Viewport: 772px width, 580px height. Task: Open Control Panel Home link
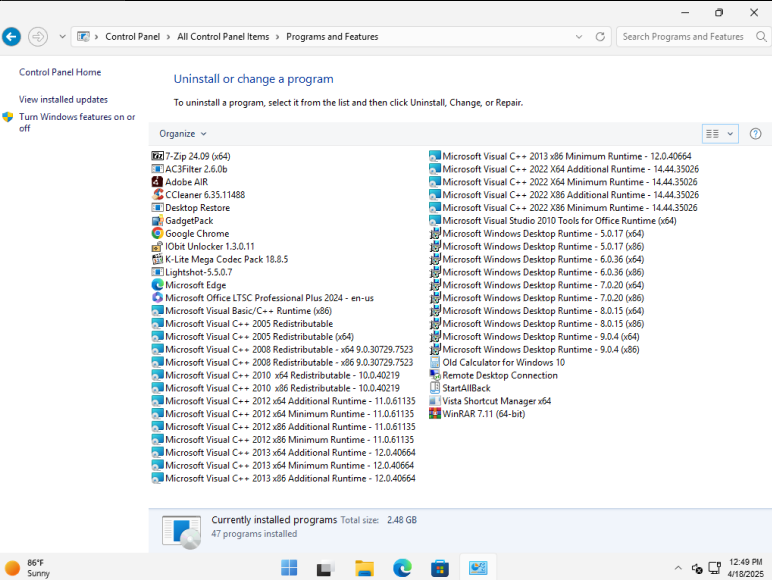tap(60, 72)
